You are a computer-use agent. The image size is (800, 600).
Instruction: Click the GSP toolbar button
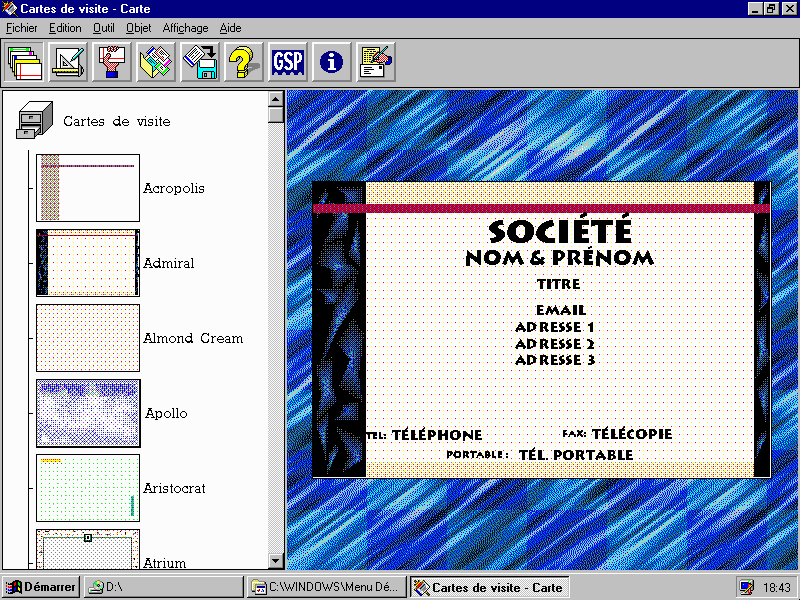(288, 62)
